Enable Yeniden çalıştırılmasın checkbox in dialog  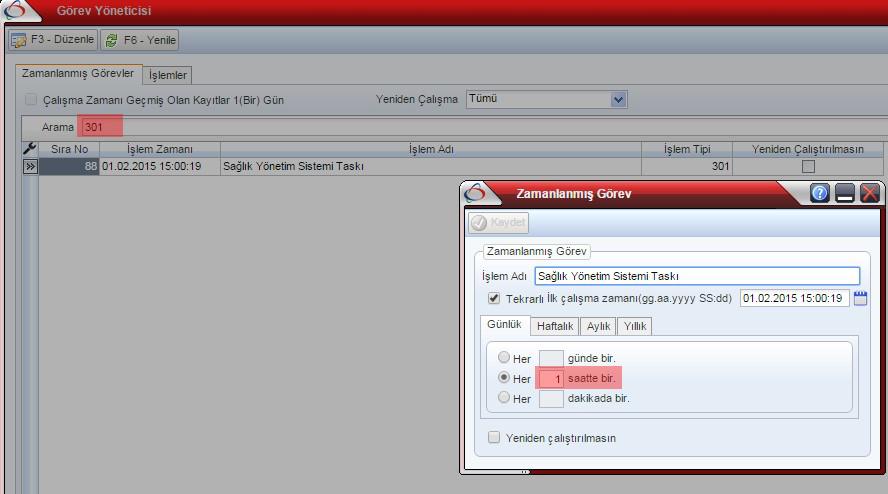pos(494,437)
